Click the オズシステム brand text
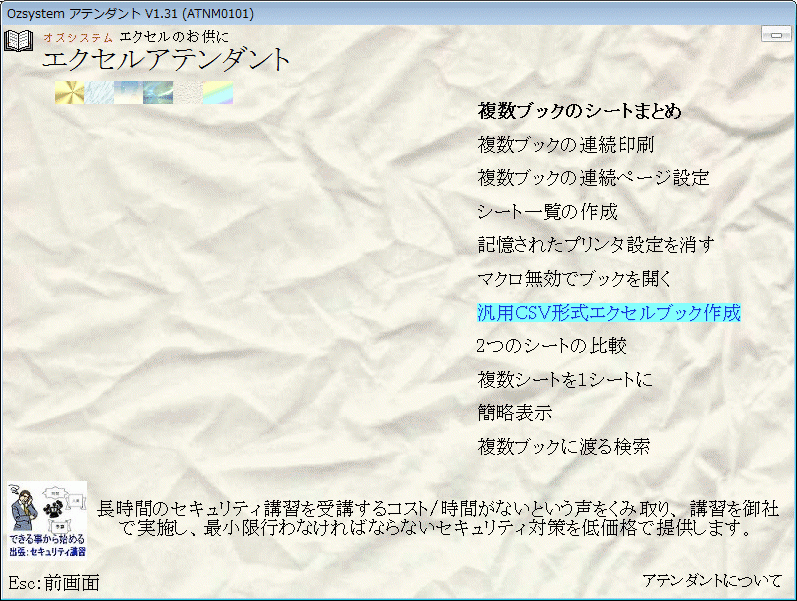Viewport: 797px width, 601px height. 78,38
